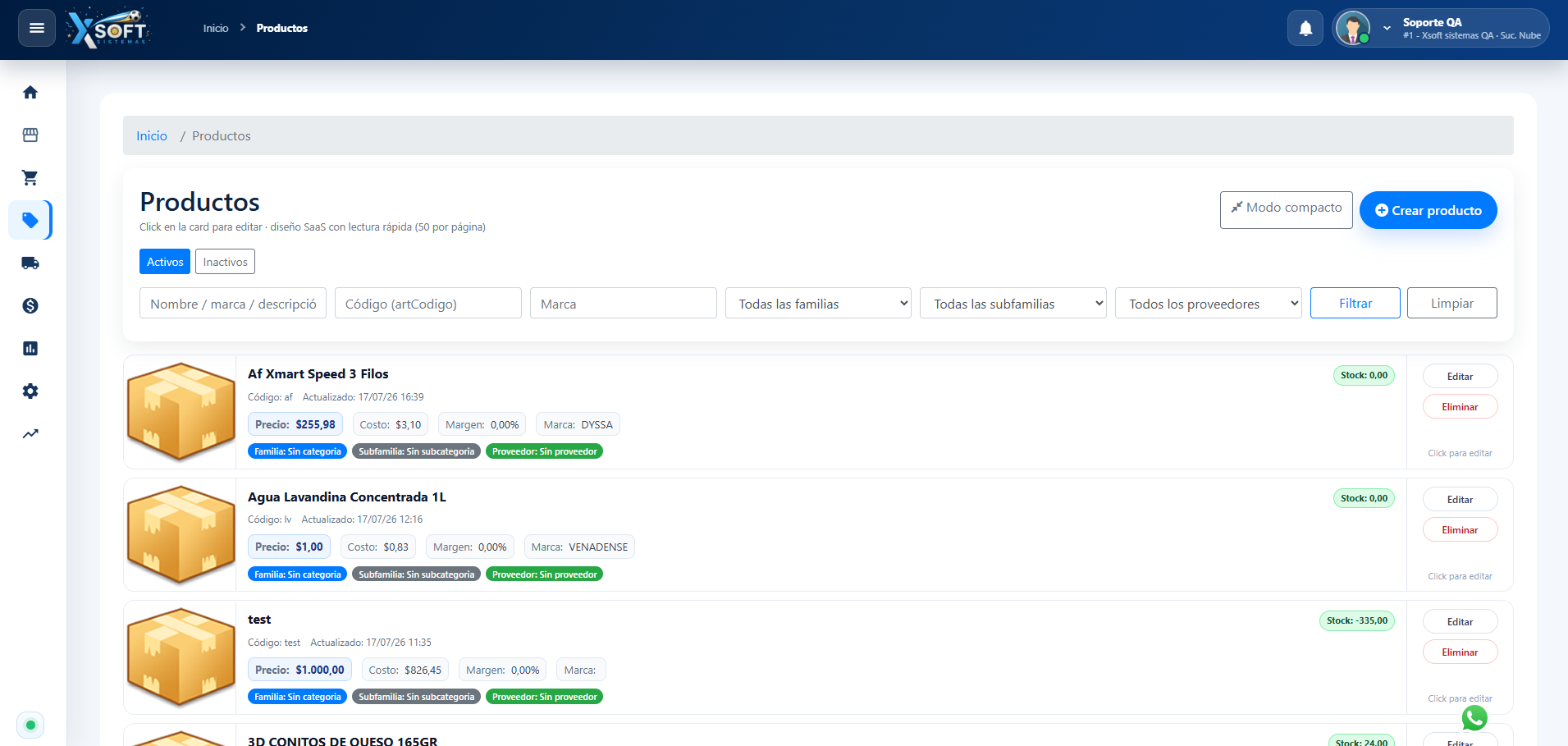Viewport: 1568px width, 746px height.
Task: Click Agua Lavandina Concentrada 1L image
Action: point(181,535)
